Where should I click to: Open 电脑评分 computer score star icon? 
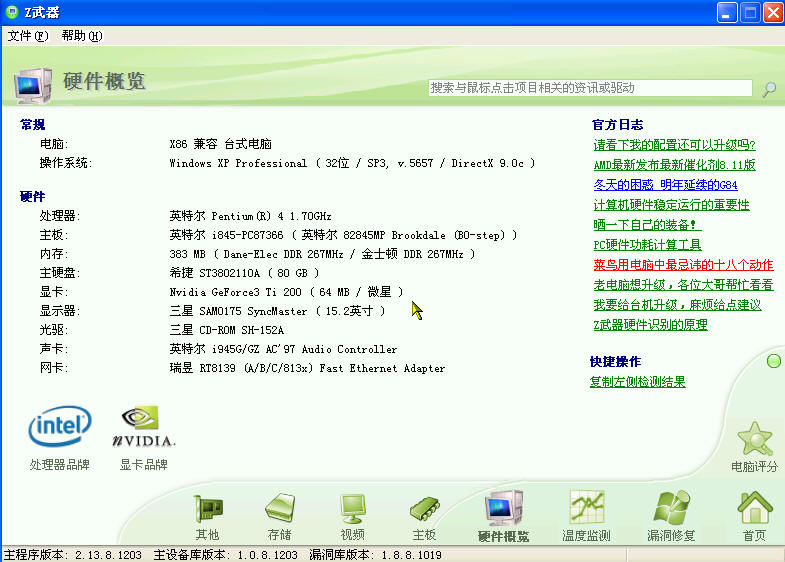754,438
